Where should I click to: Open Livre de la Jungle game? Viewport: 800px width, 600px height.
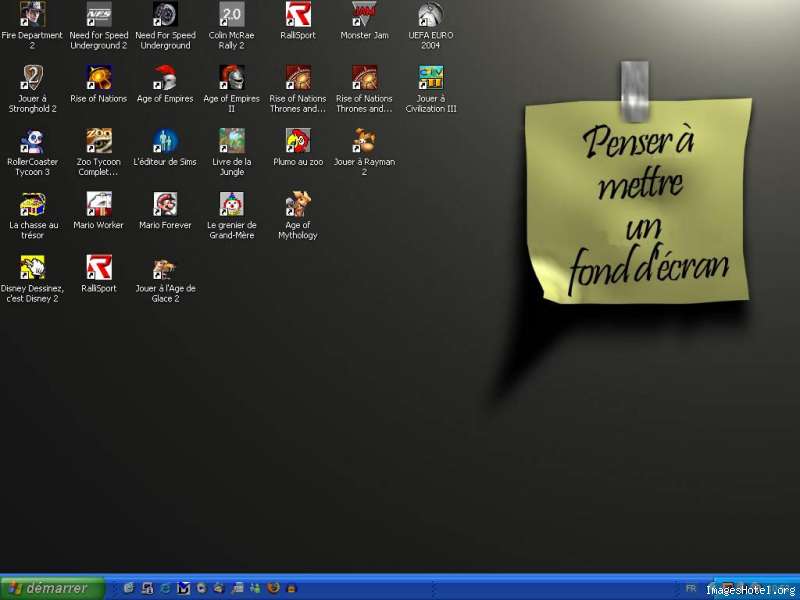[231, 141]
